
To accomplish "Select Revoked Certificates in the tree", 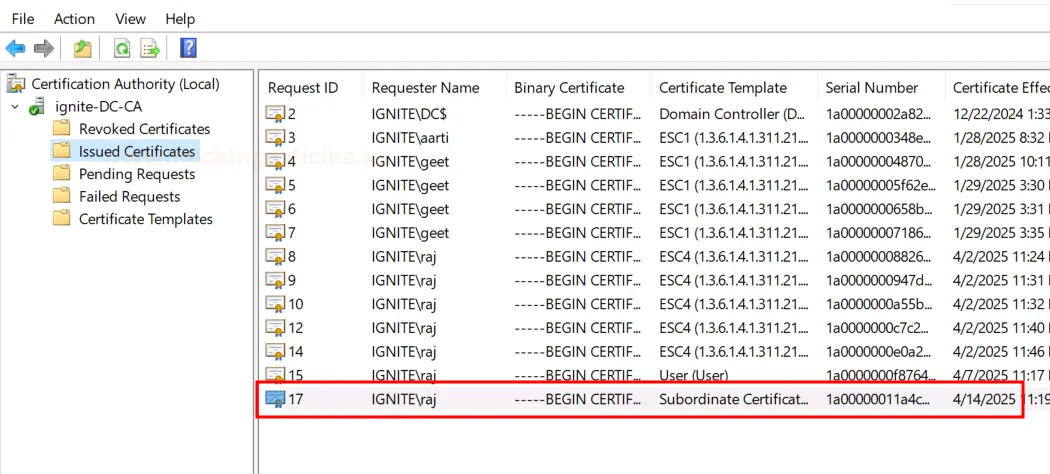I will point(145,129).
